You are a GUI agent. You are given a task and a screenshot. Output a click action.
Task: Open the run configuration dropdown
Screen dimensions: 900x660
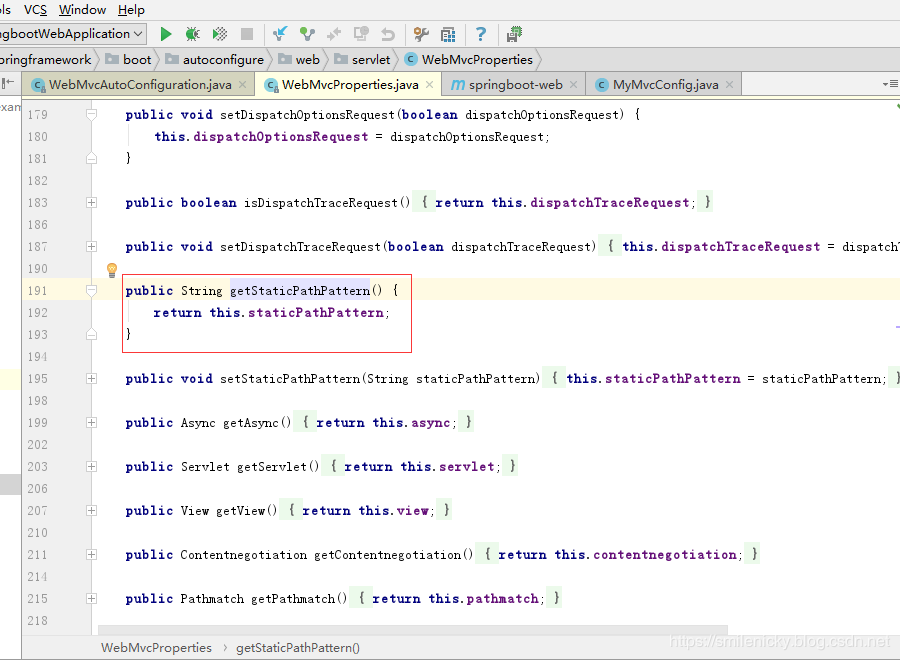(x=137, y=34)
